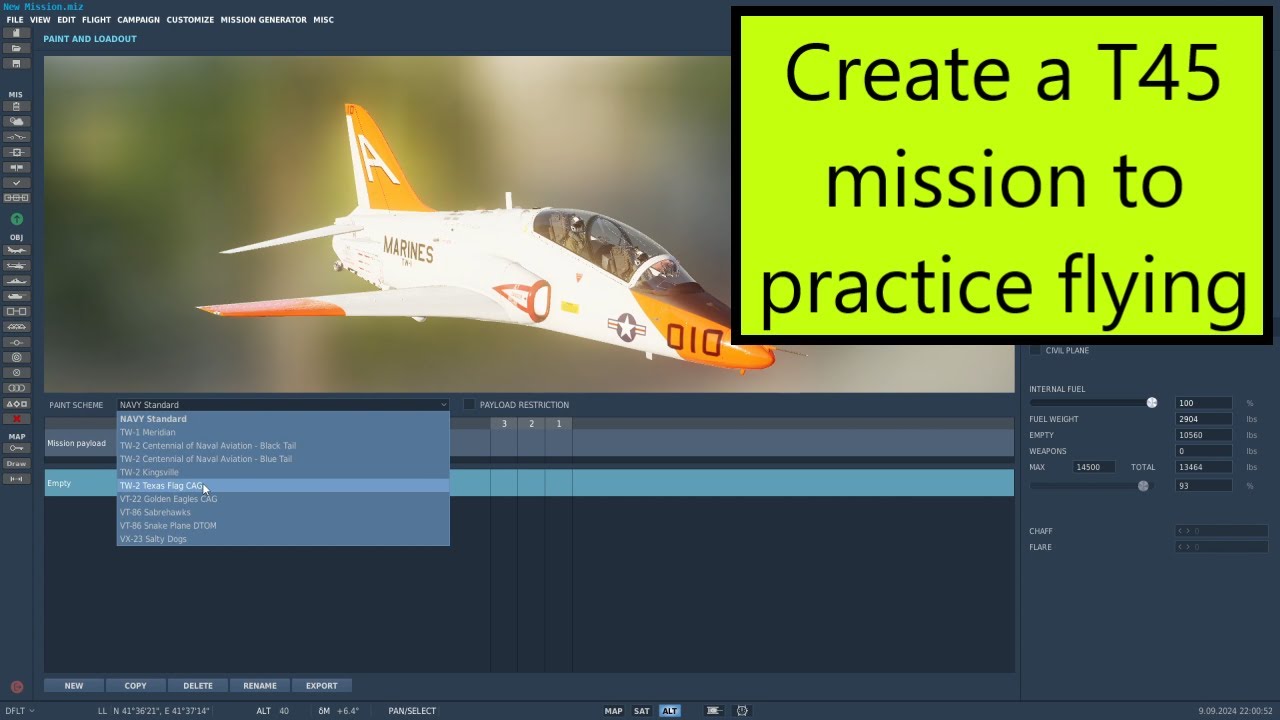Open the Coalitions flags icon
Screen dimensions: 1280x720
[x=16, y=167]
